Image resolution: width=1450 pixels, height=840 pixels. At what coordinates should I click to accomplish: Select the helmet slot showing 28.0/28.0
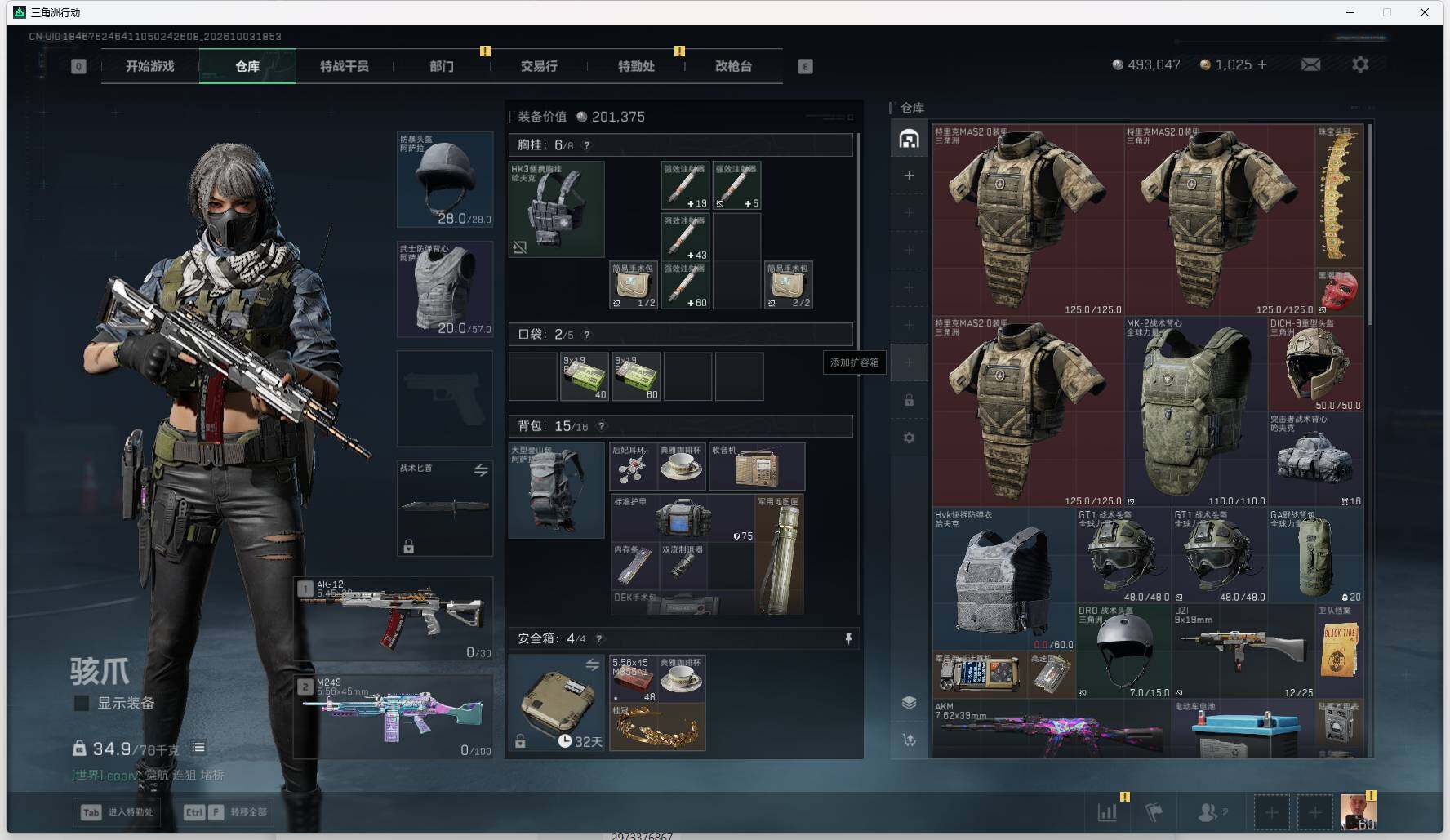tap(445, 180)
